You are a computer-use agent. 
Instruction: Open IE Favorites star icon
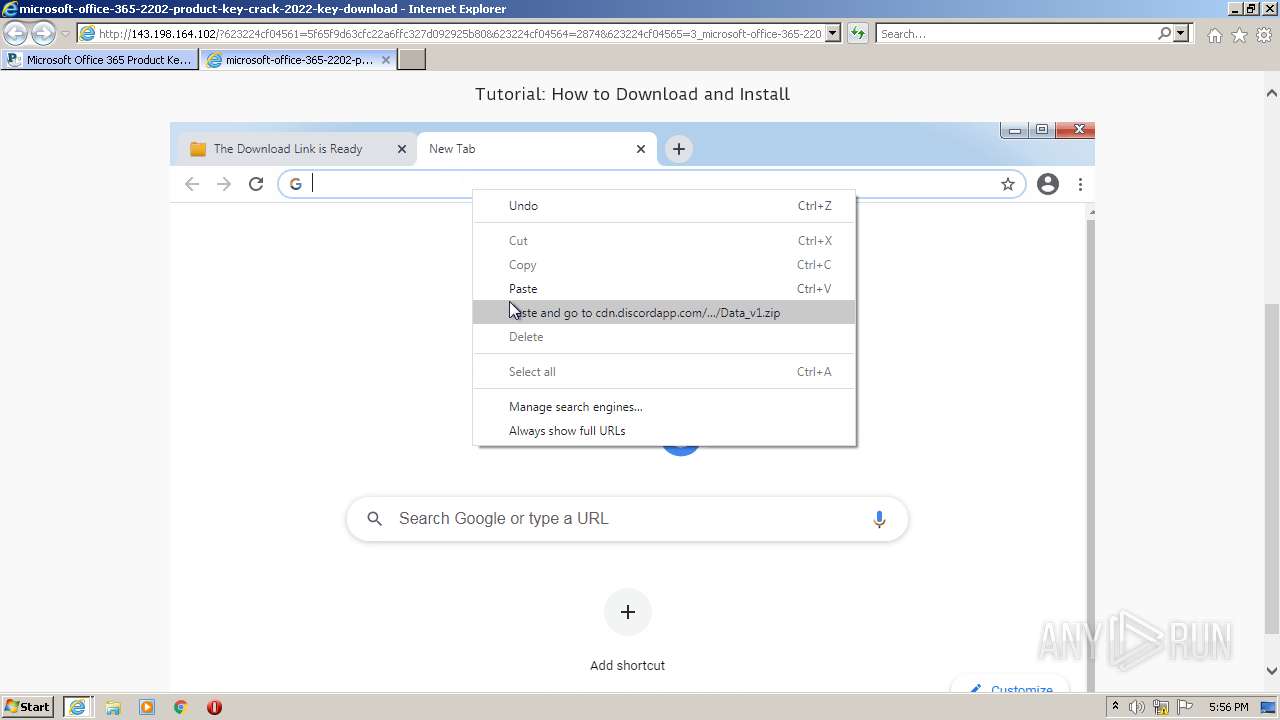[x=1239, y=35]
